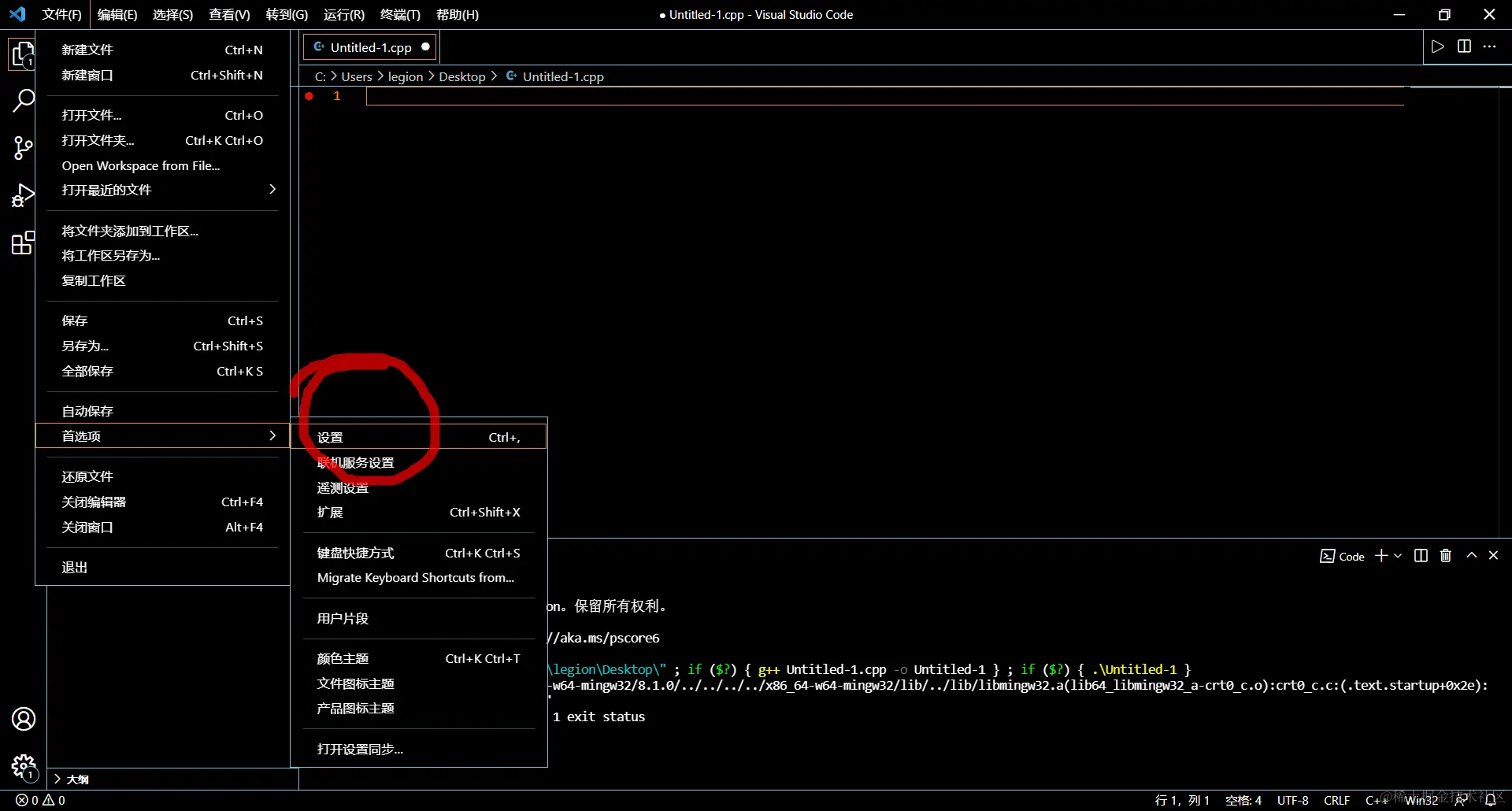Screen dimensions: 1512x811
Task: Open notifications bell in status bar
Action: pos(1491,800)
